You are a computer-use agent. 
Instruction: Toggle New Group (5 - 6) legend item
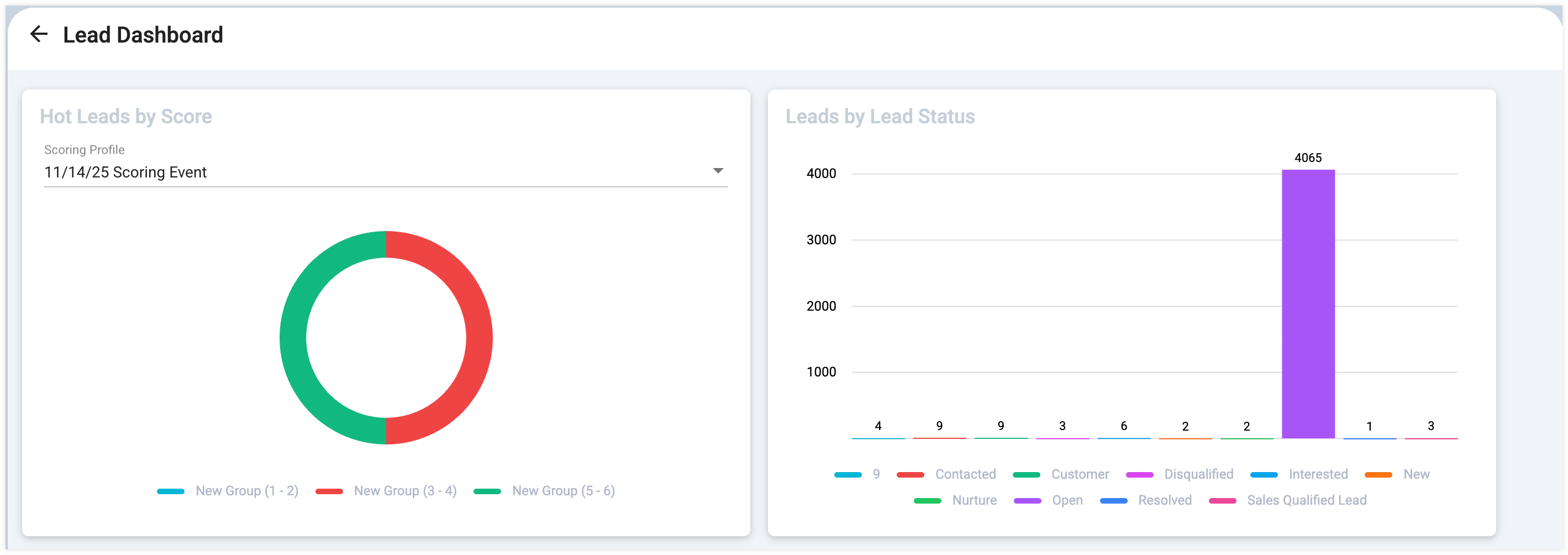point(544,490)
